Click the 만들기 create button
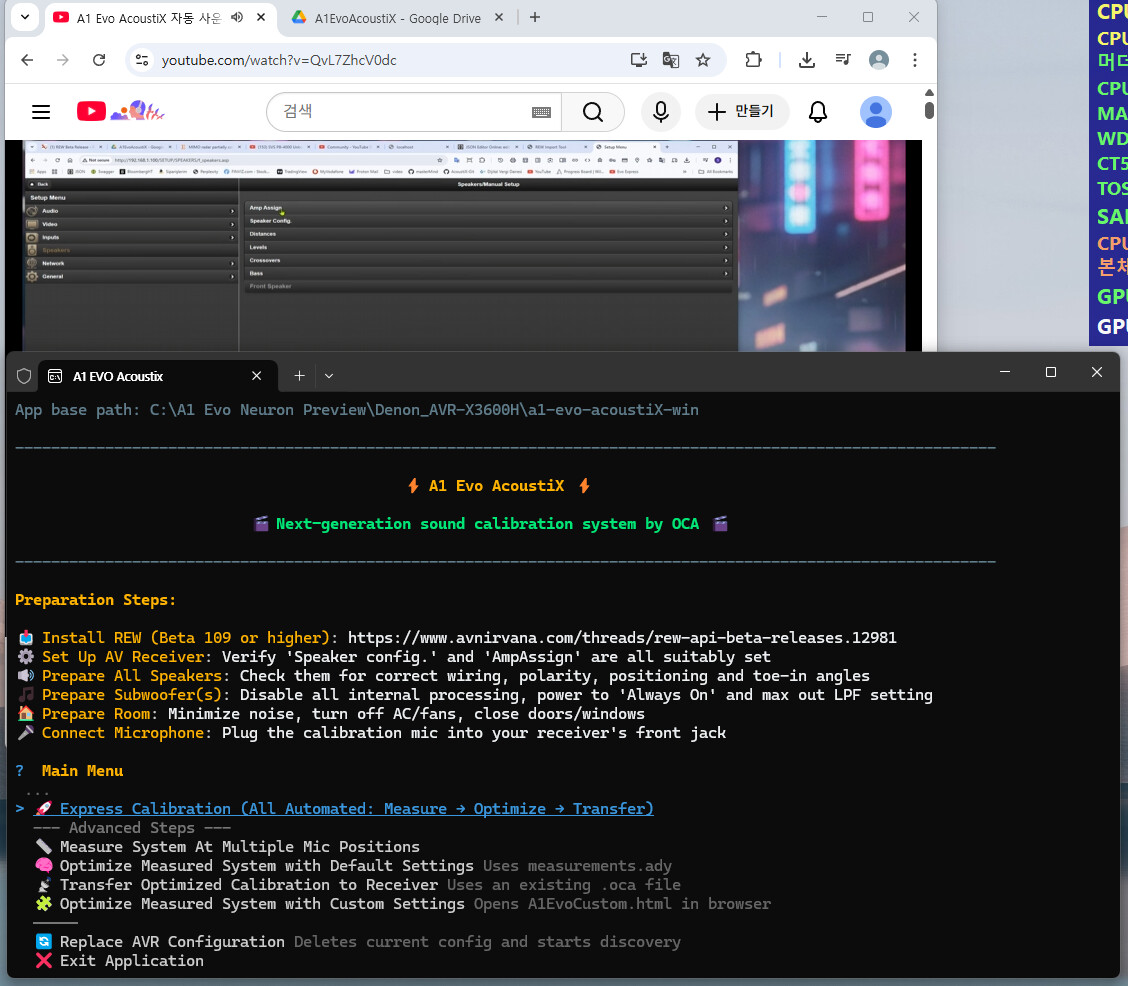This screenshot has width=1128, height=986. (742, 112)
